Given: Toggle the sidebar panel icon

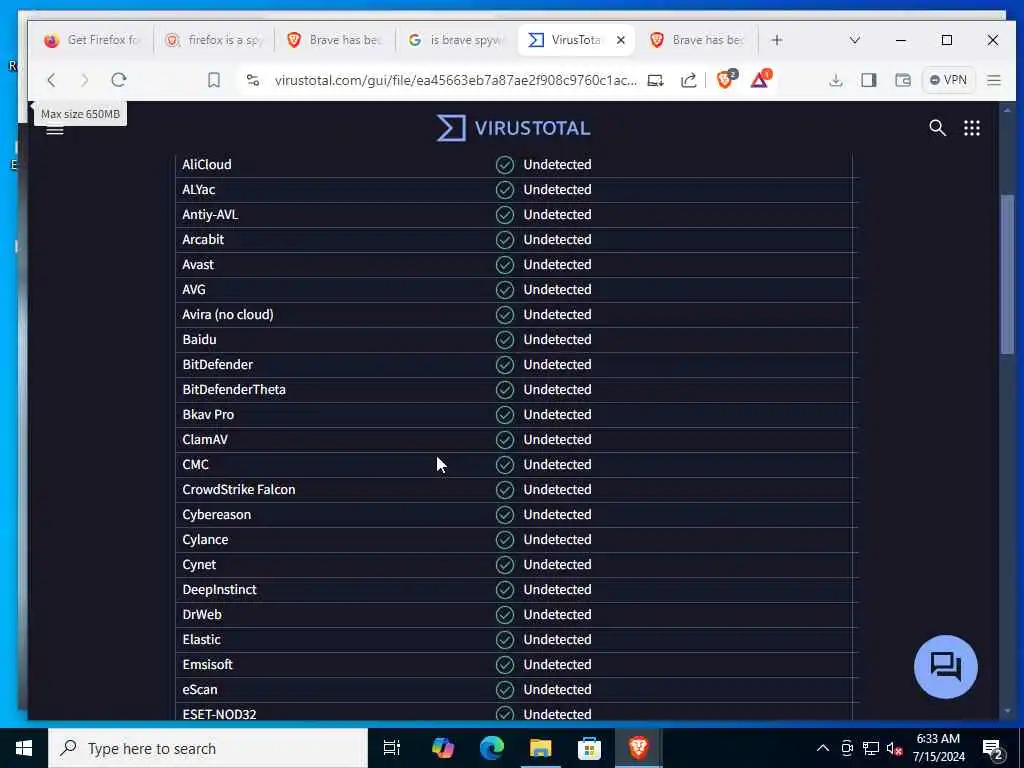Looking at the screenshot, I should (869, 80).
